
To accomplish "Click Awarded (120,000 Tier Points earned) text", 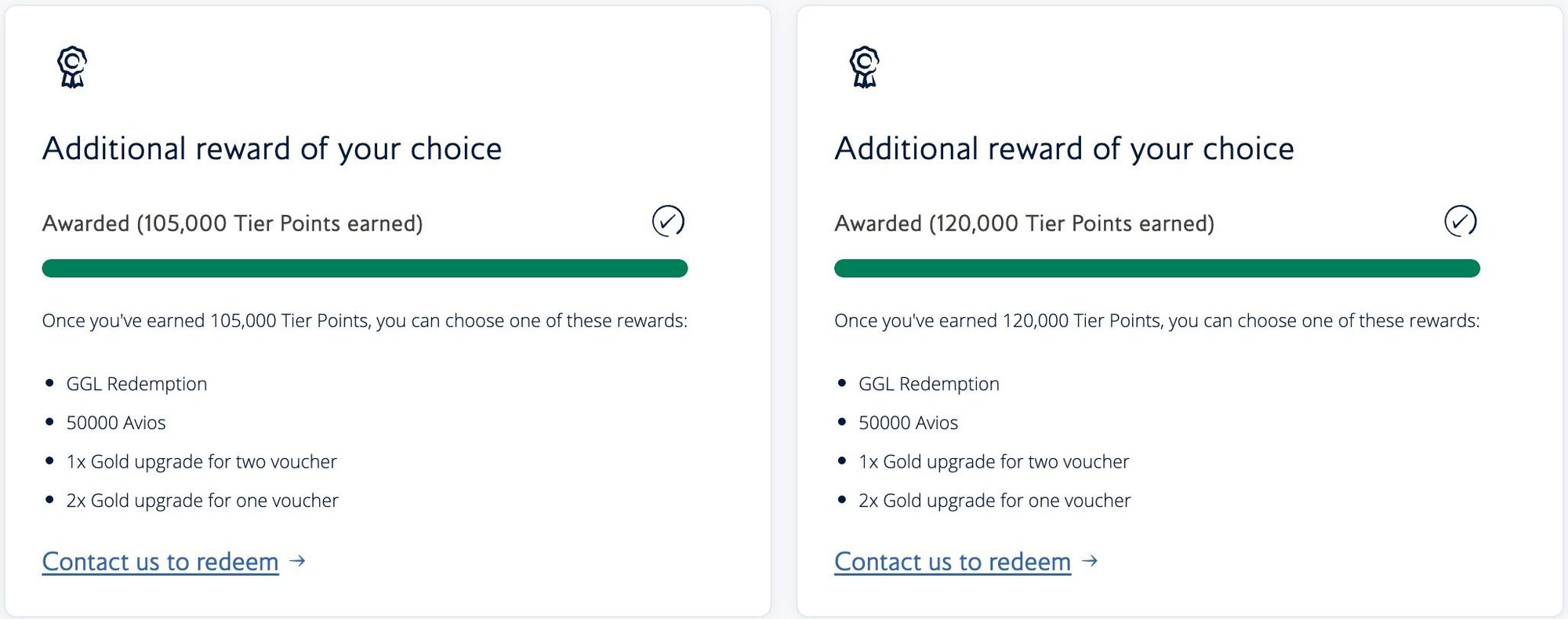I will coord(1024,224).
